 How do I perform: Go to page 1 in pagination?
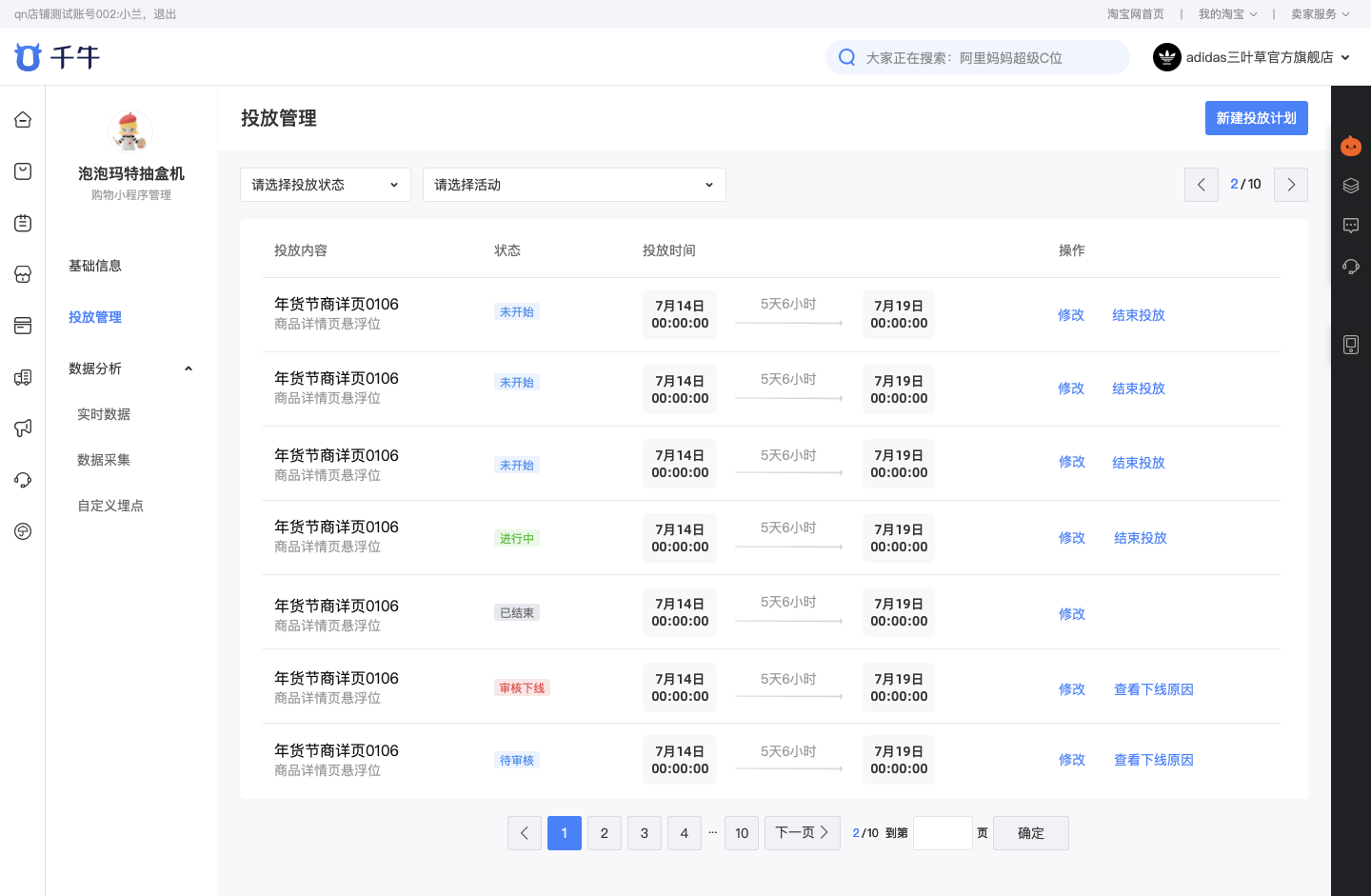[565, 833]
